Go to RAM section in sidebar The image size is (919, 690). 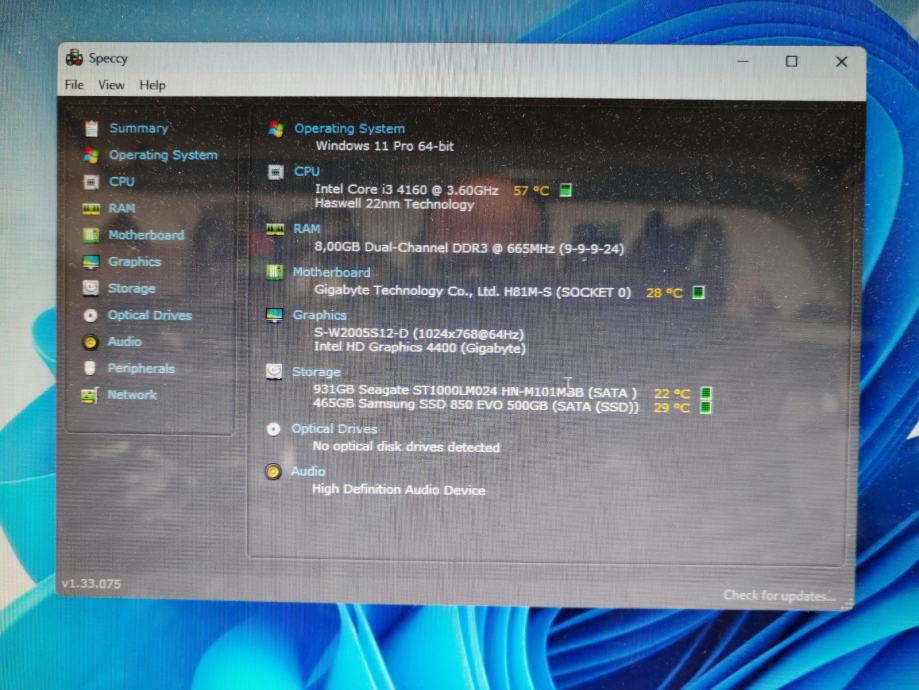click(122, 208)
